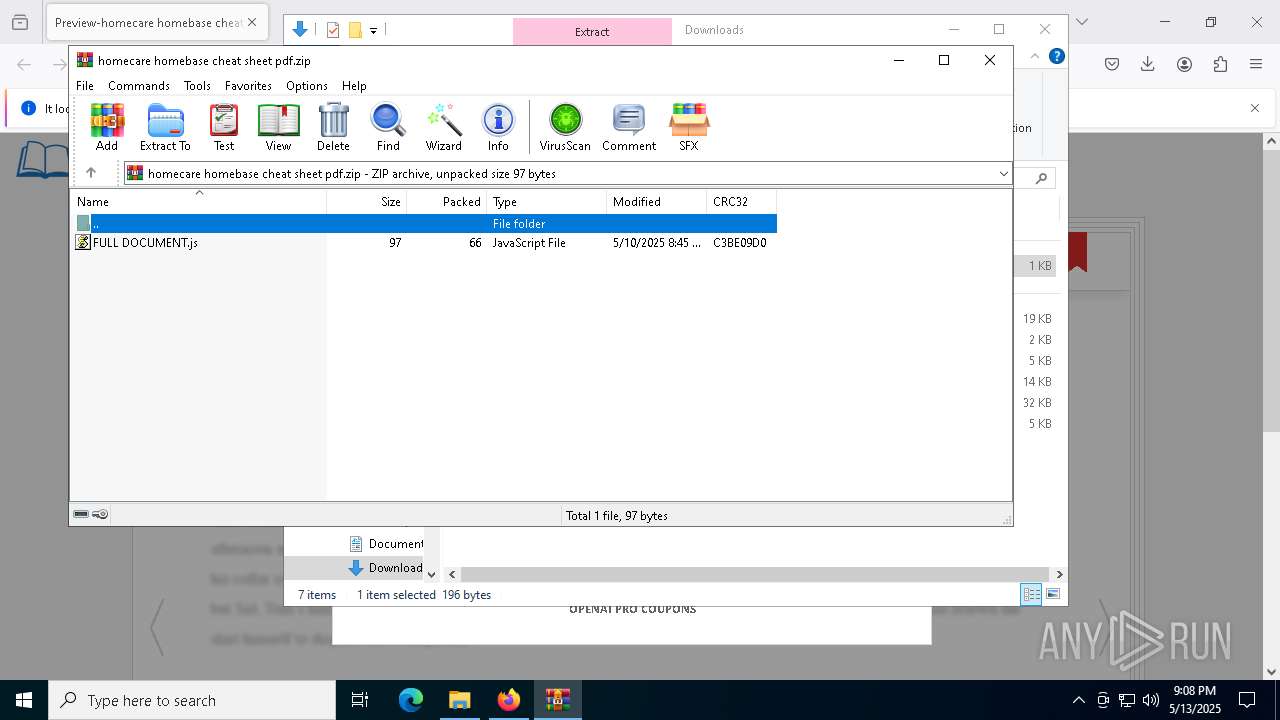Open the Commands menu
This screenshot has height=720, width=1280.
pyautogui.click(x=139, y=86)
